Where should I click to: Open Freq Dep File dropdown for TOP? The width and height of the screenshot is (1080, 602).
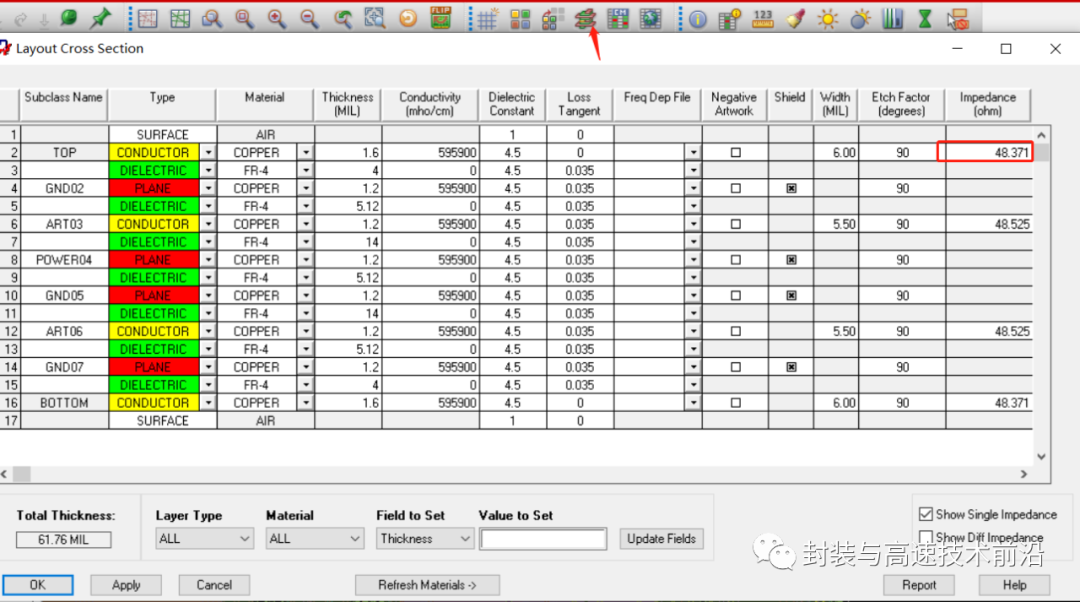coord(693,152)
